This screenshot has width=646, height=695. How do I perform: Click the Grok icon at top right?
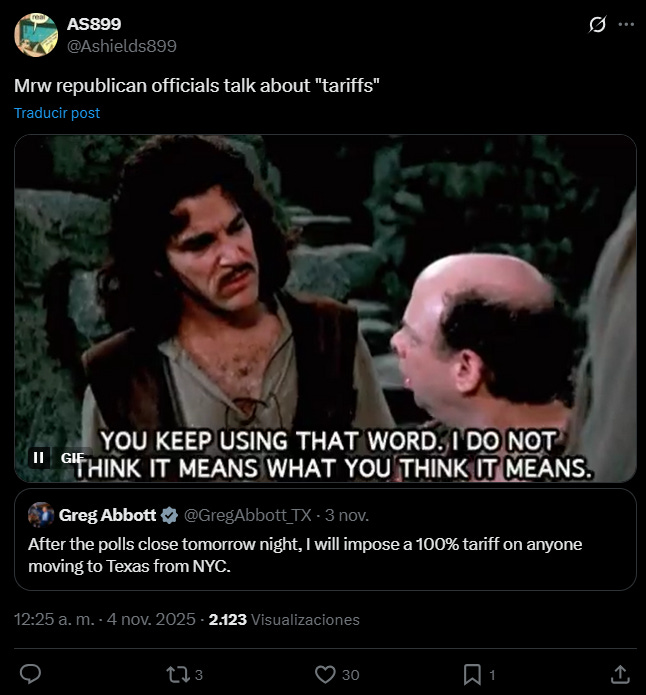597,24
